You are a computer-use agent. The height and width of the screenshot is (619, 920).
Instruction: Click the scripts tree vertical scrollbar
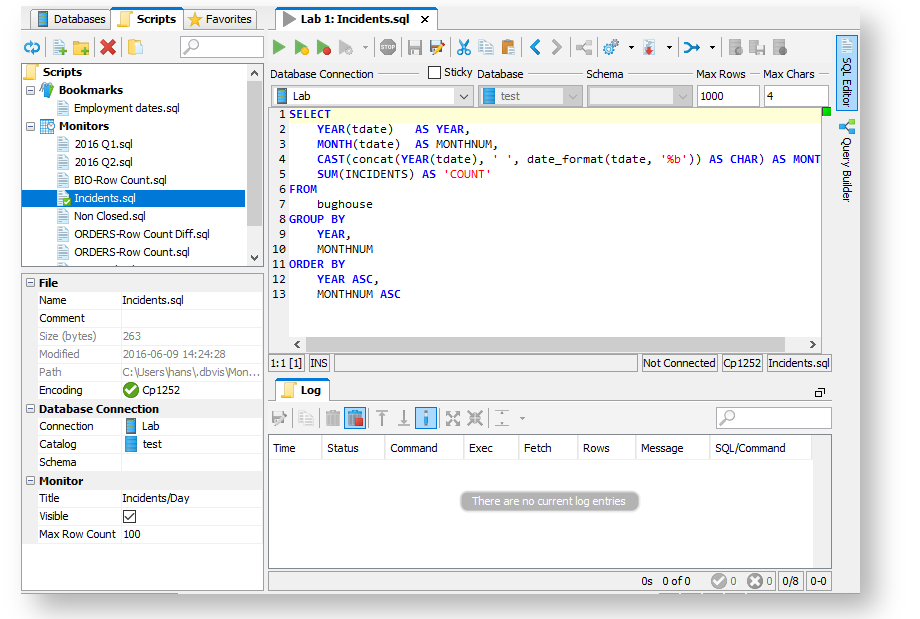coord(254,153)
